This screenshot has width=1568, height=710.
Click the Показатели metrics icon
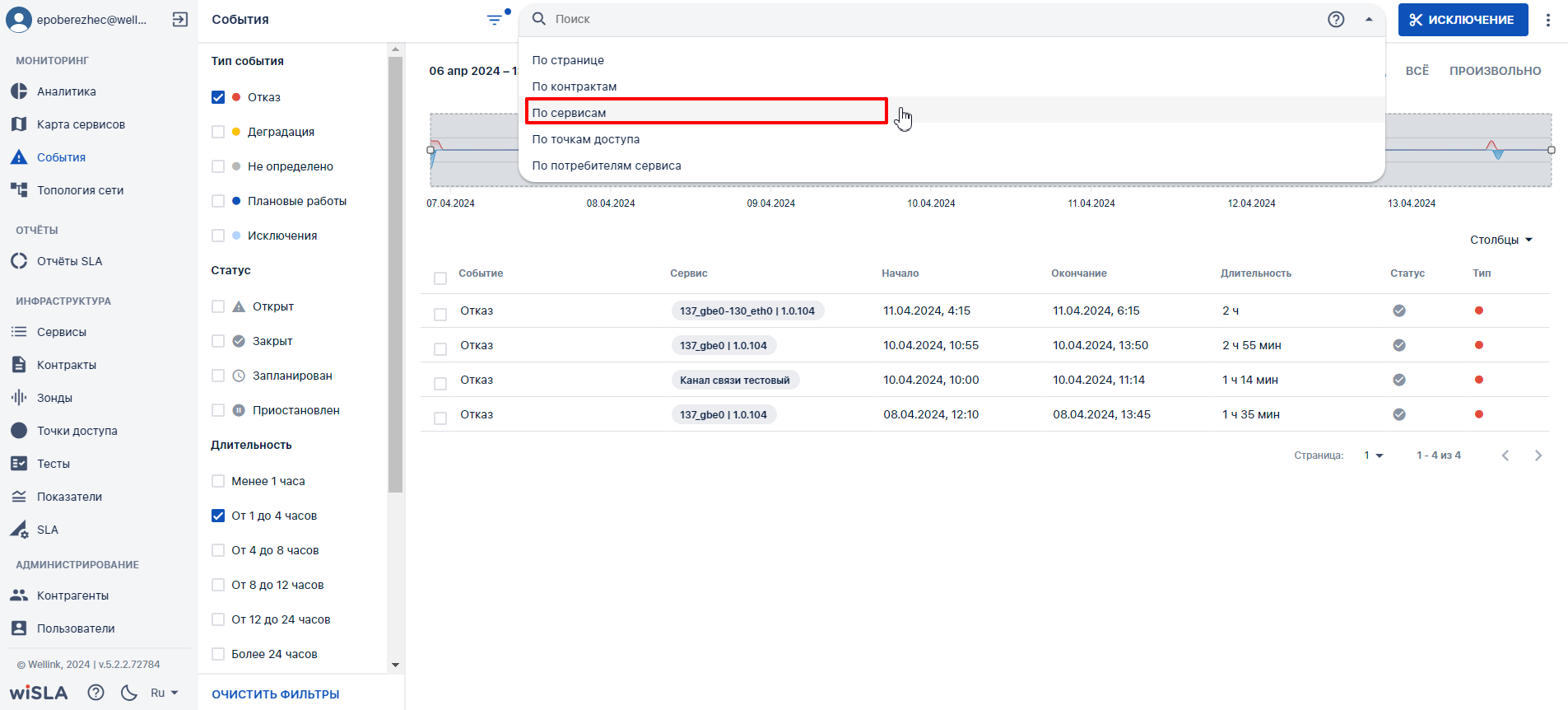pyautogui.click(x=19, y=497)
